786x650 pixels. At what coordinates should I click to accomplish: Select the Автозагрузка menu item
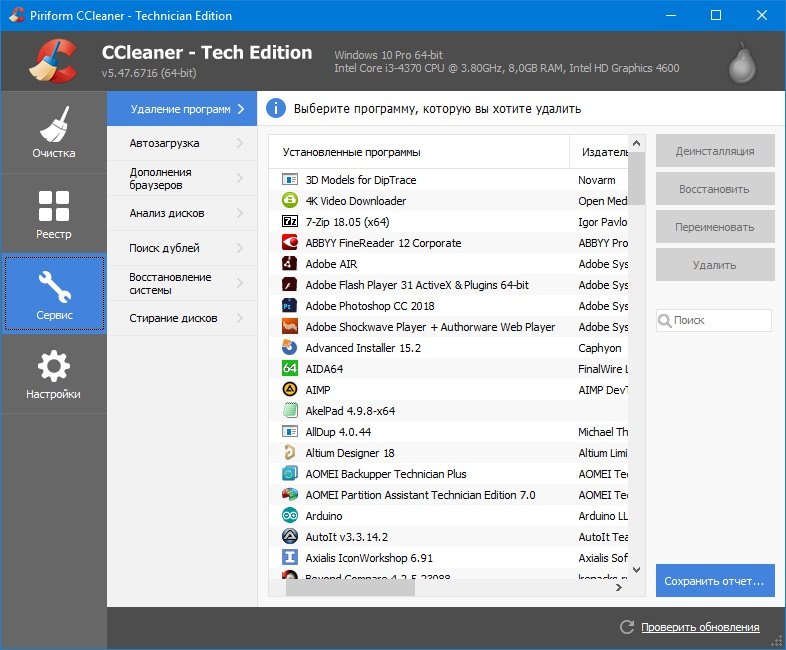tap(165, 143)
